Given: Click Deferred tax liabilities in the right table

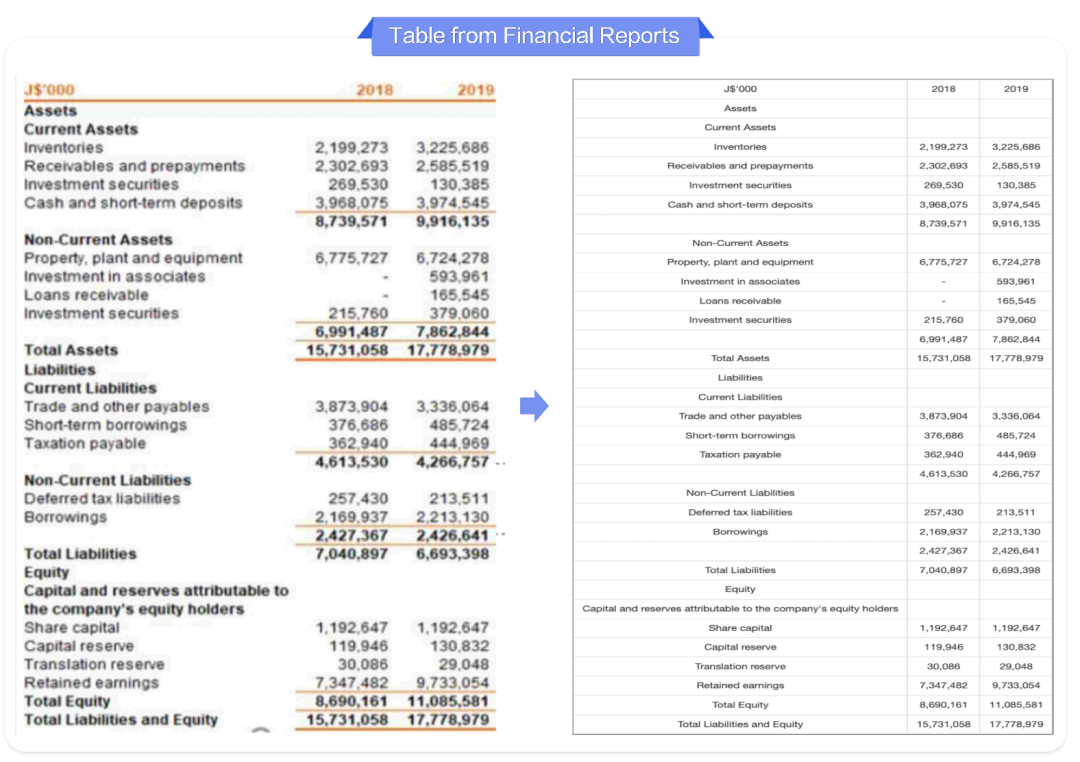Looking at the screenshot, I should click(739, 512).
